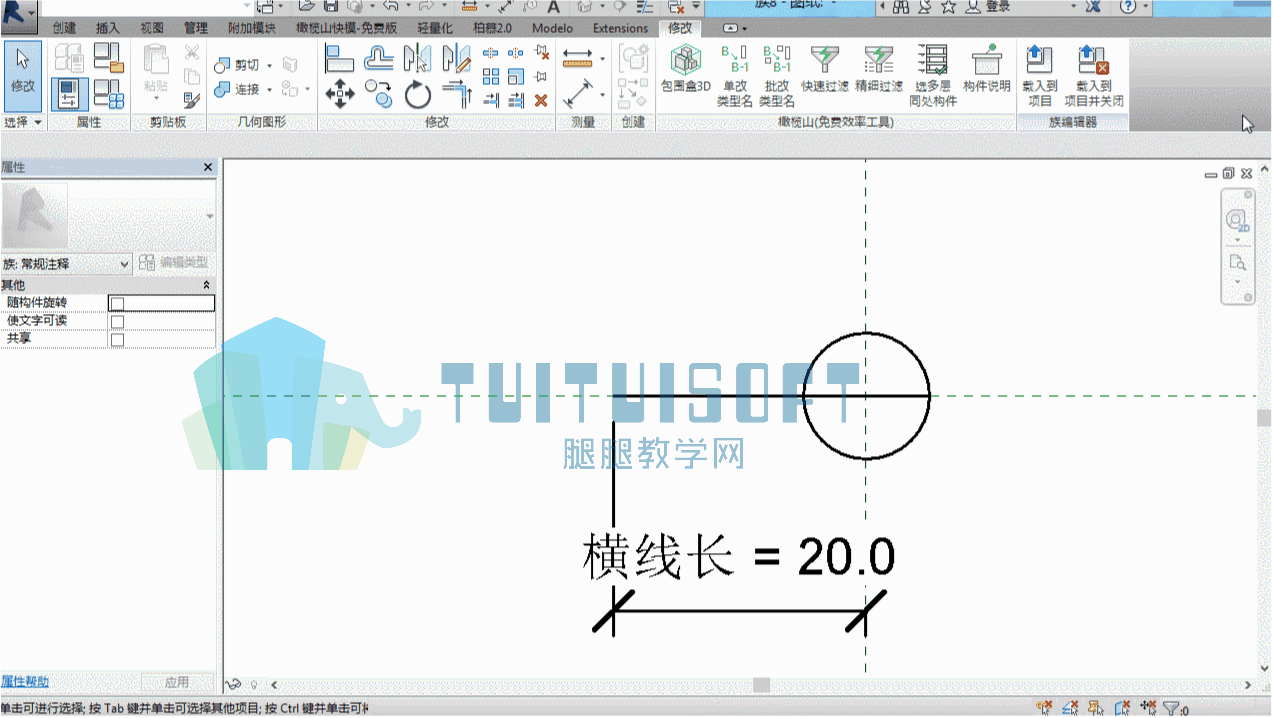This screenshot has height=718, width=1272.
Task: Click the 应用 apply button
Action: pyautogui.click(x=177, y=682)
